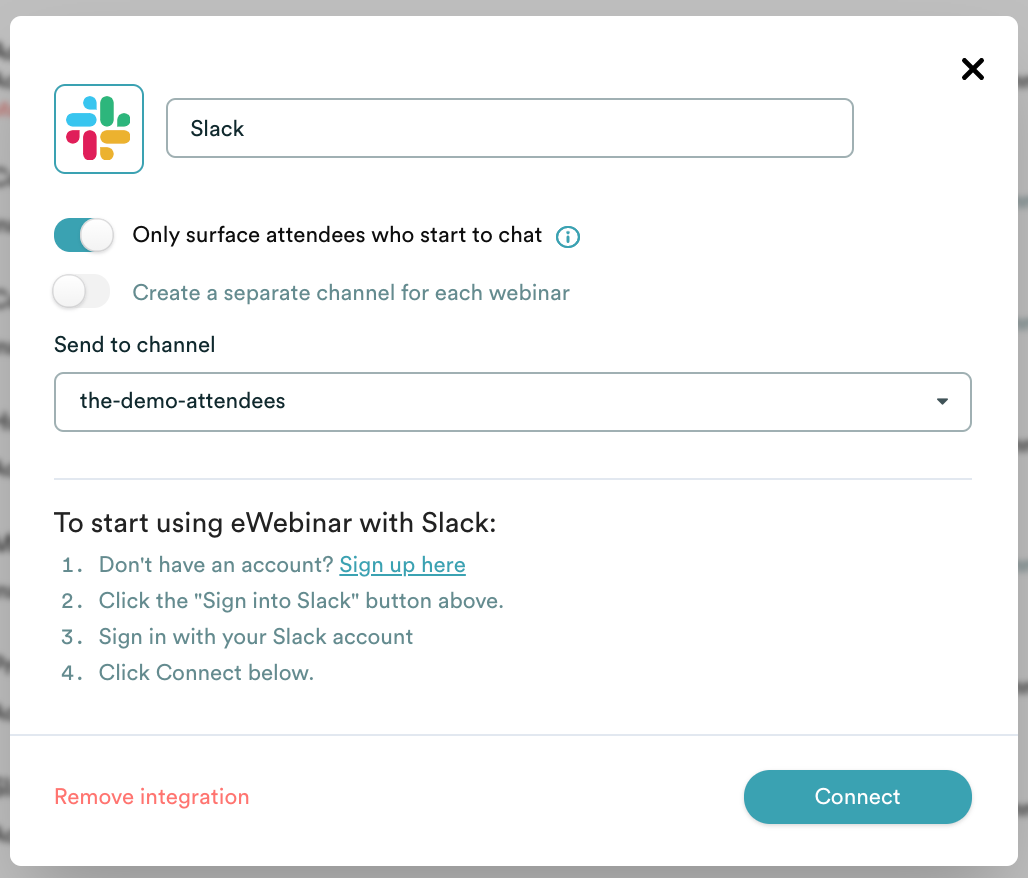This screenshot has width=1028, height=878.
Task: Click the info icon beside the chat toggle
Action: pos(567,237)
